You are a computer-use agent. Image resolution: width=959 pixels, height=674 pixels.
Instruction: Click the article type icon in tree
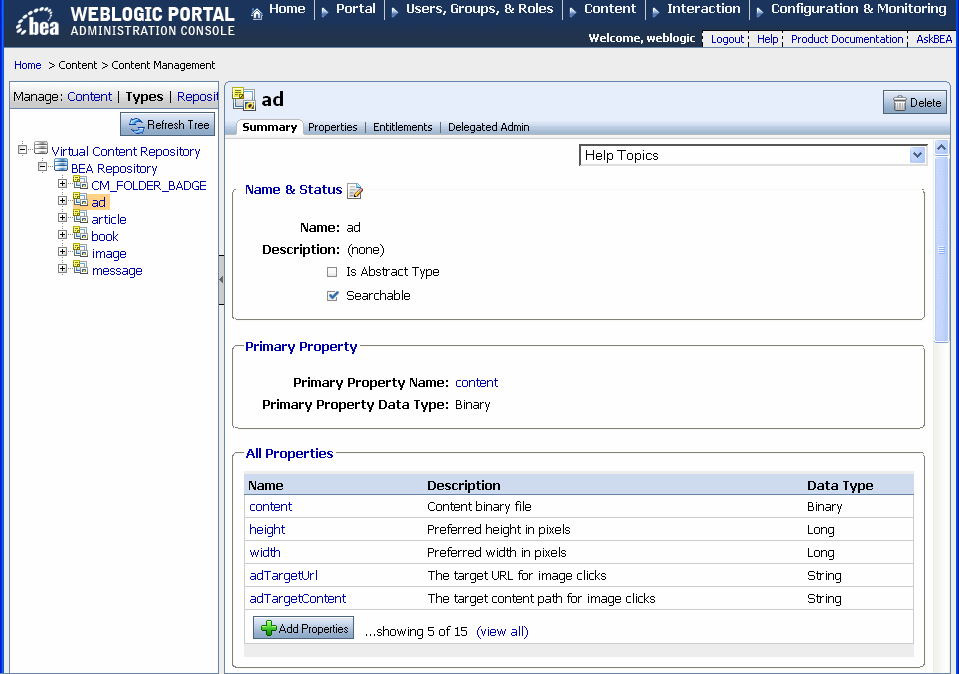pos(81,217)
